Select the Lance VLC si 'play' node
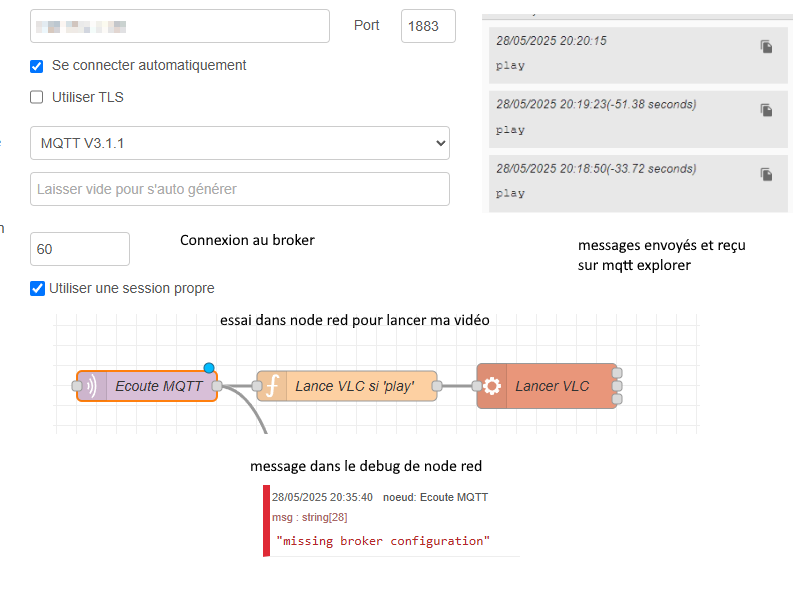Screen dimensions: 800x600 point(357,386)
